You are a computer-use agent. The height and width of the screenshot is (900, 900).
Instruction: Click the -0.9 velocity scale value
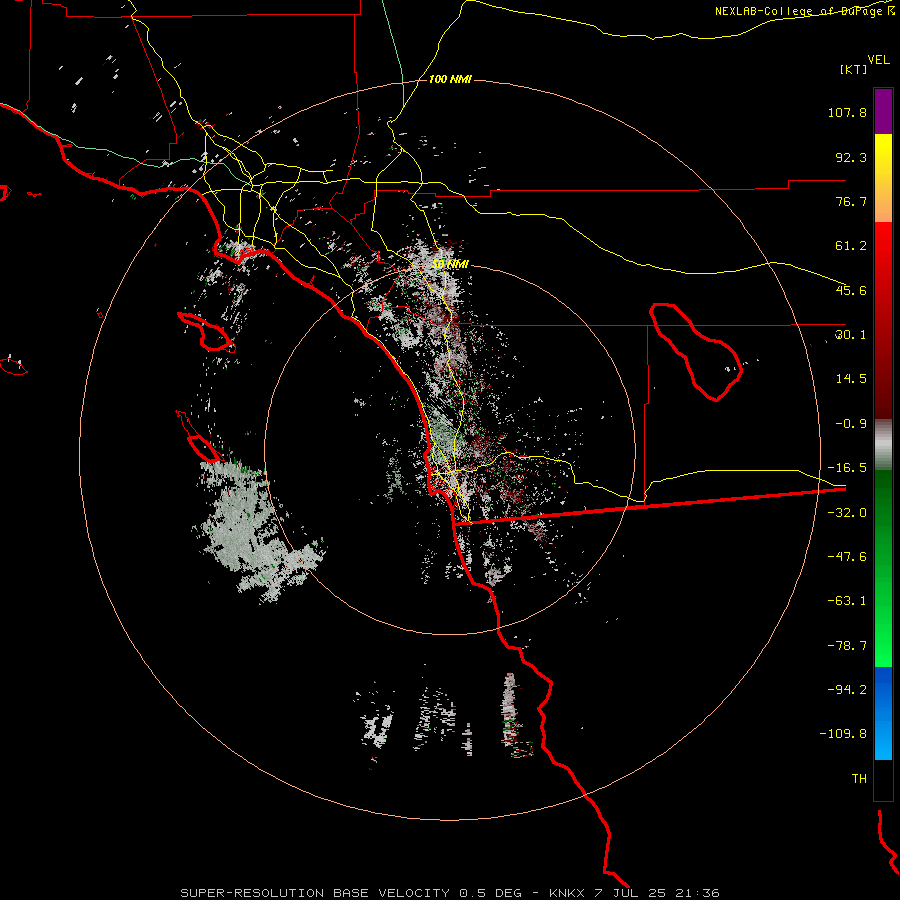[x=851, y=424]
